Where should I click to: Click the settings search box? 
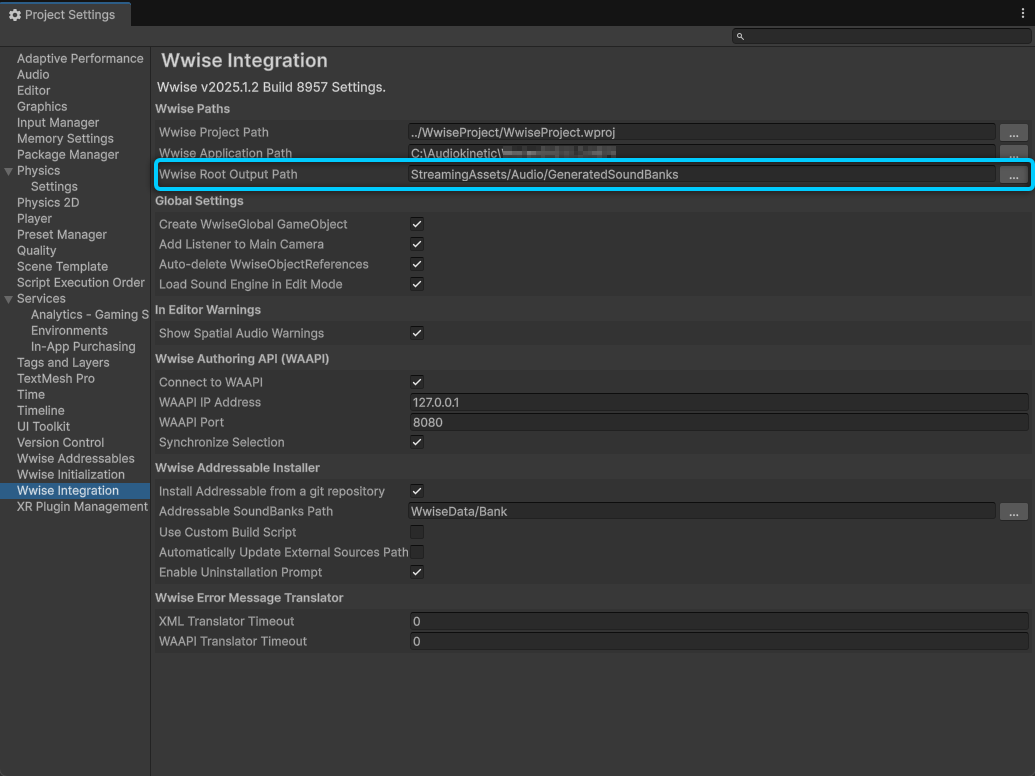point(885,36)
